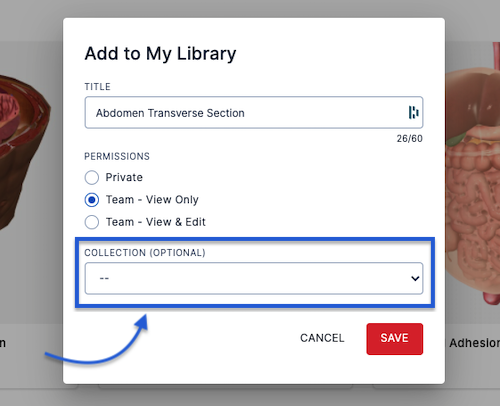
Task: Focus the Title text field
Action: tap(254, 113)
